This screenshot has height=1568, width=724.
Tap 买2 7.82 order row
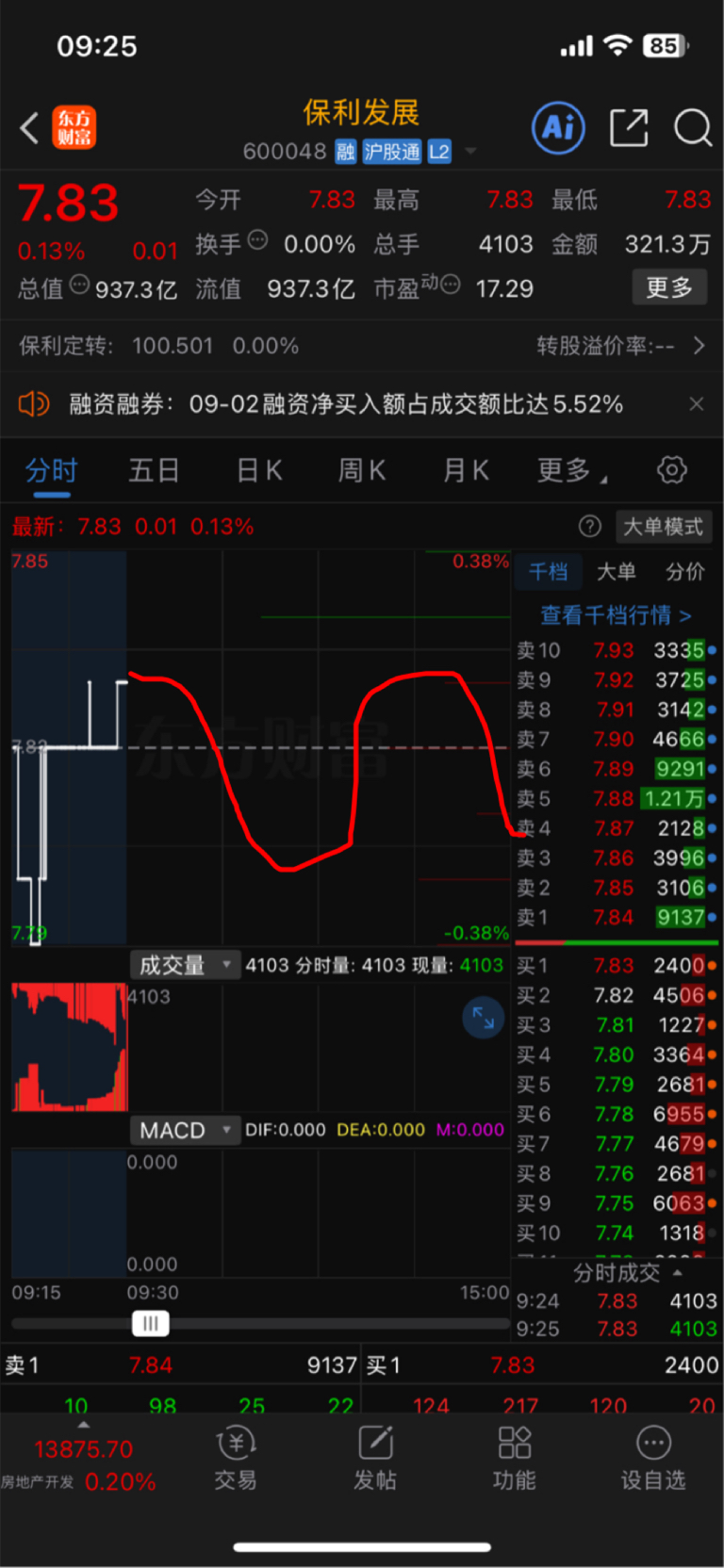coord(617,995)
